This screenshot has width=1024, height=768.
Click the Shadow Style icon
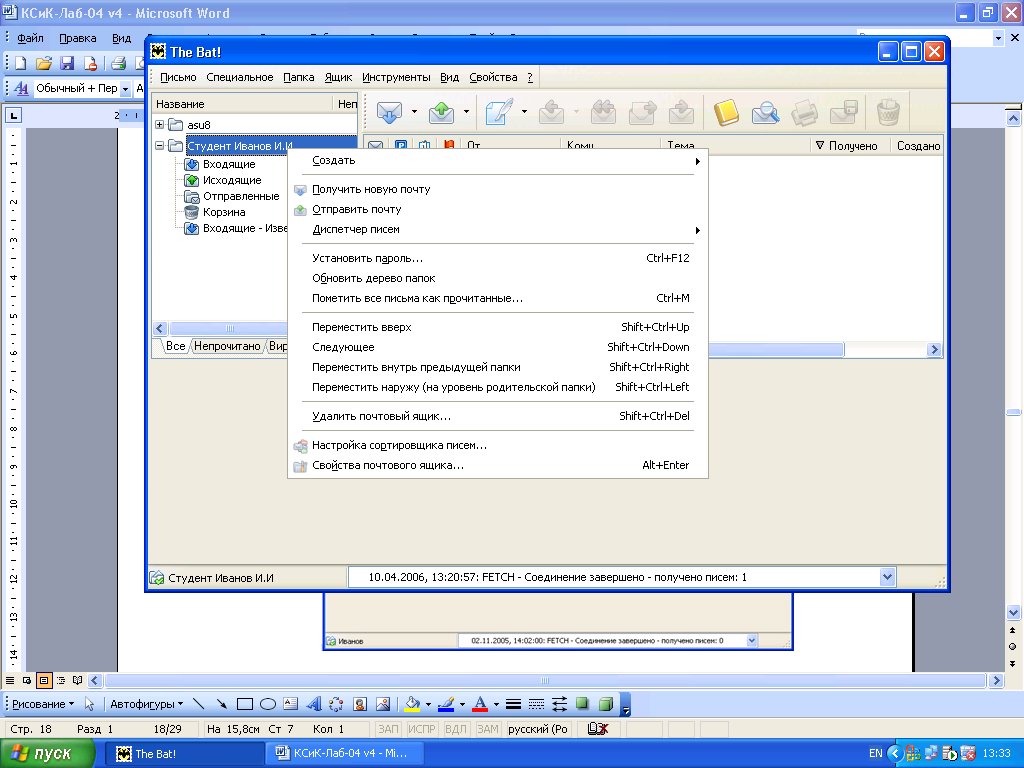tap(582, 704)
